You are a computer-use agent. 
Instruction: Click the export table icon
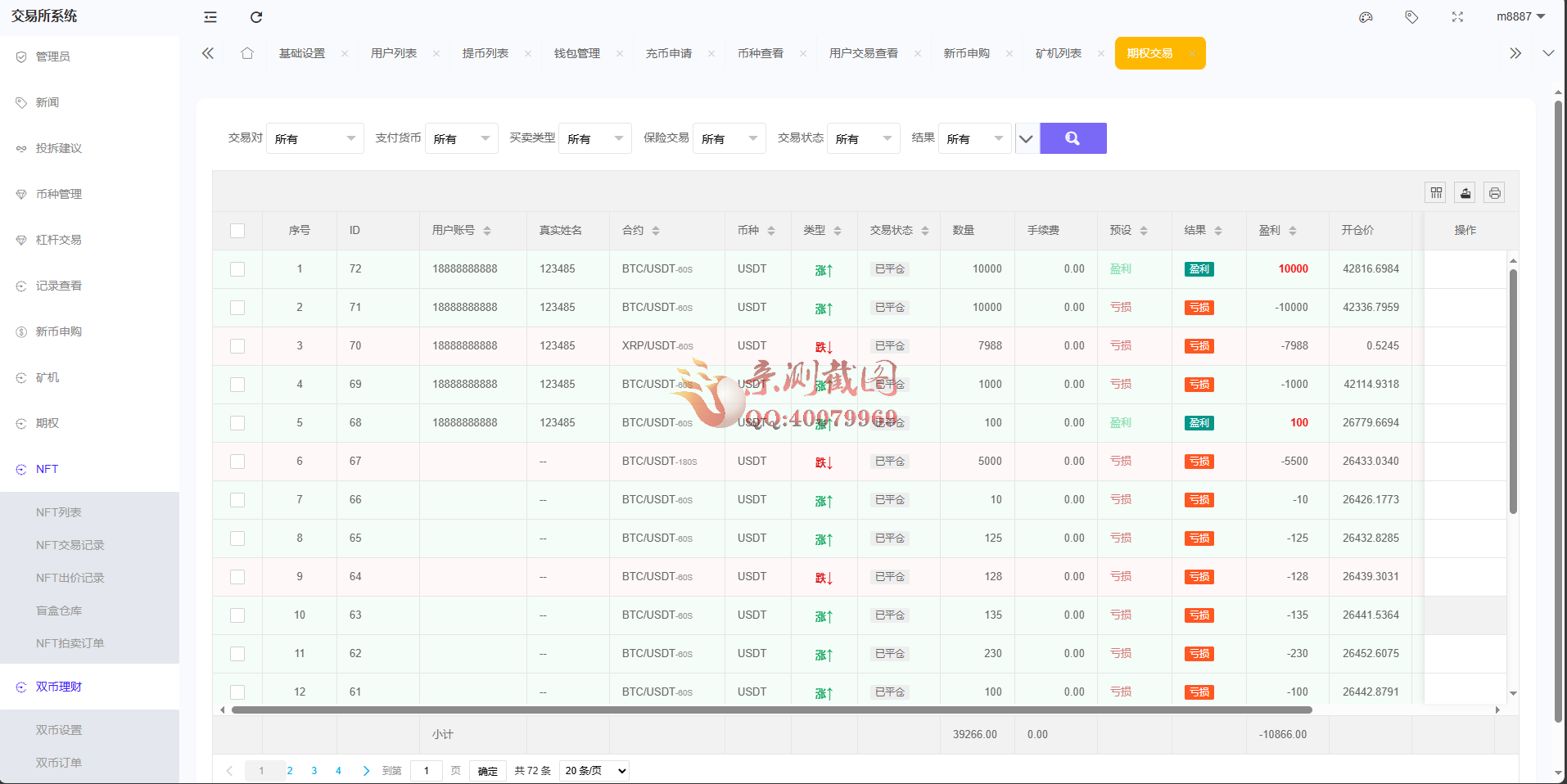click(1465, 193)
